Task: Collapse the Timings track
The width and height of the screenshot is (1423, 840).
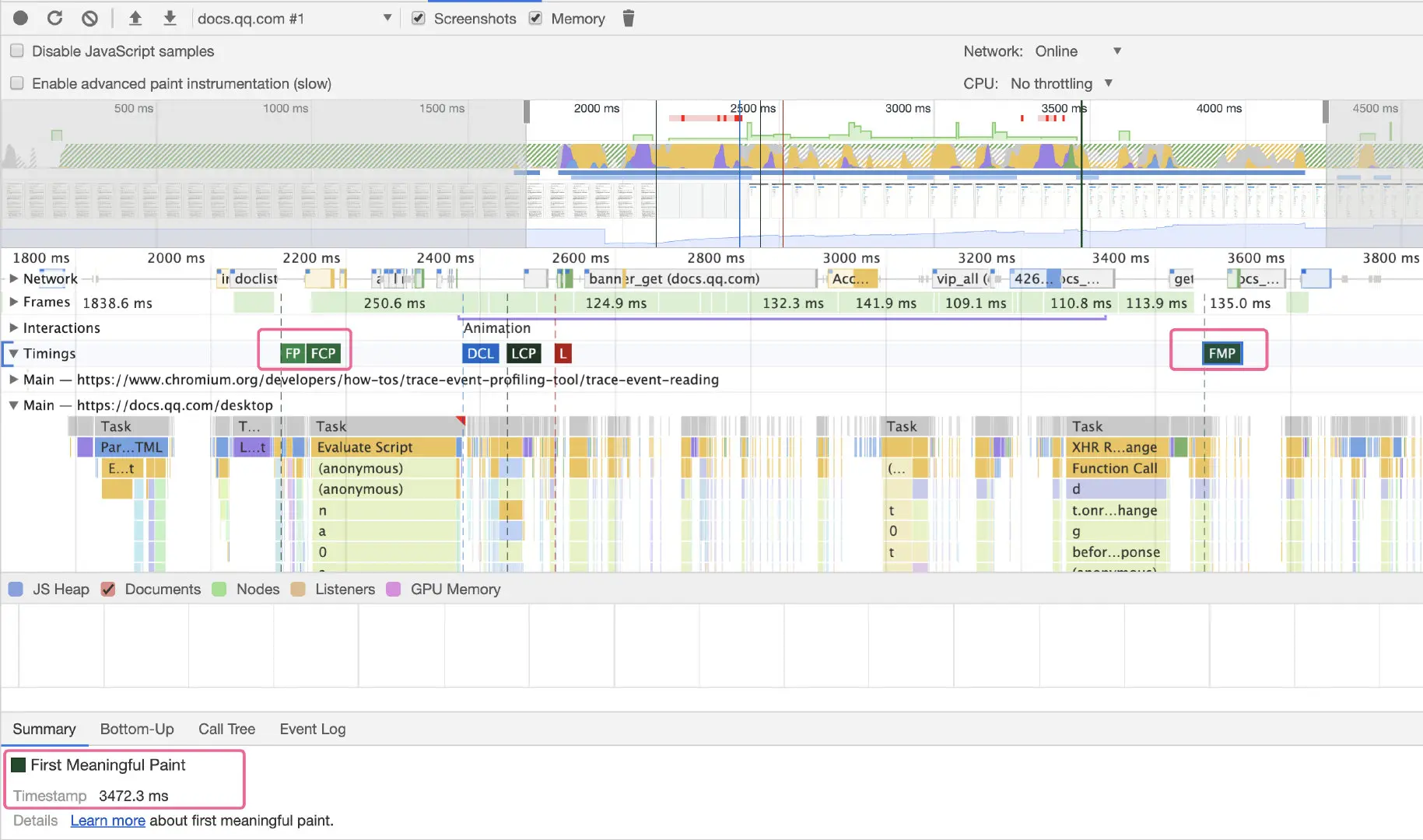Action: 13,353
